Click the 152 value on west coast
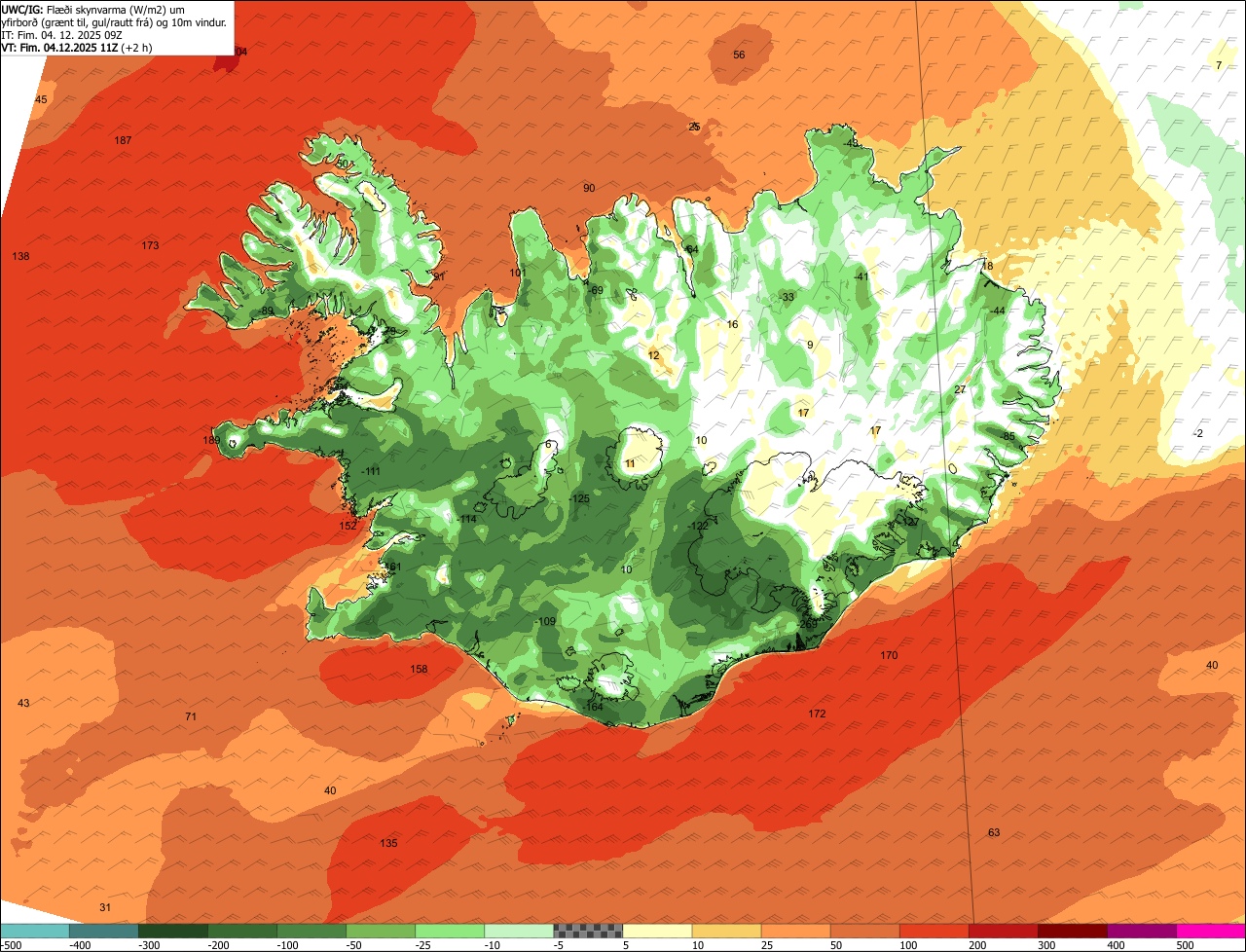Viewport: 1246px width, 952px height. tap(348, 526)
